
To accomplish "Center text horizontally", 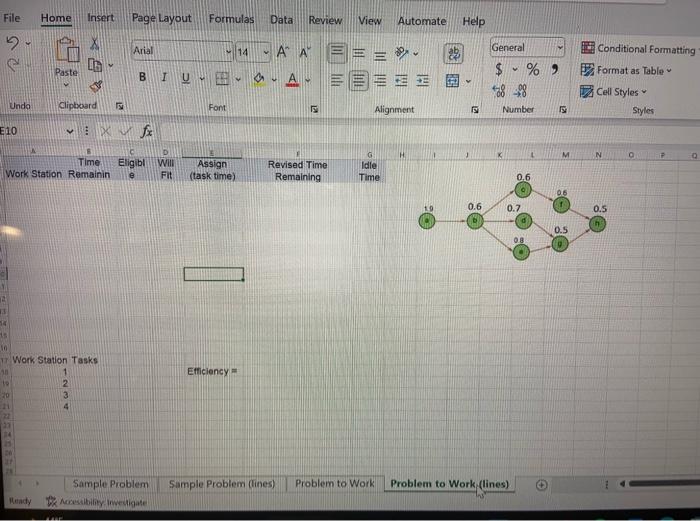I will (358, 81).
